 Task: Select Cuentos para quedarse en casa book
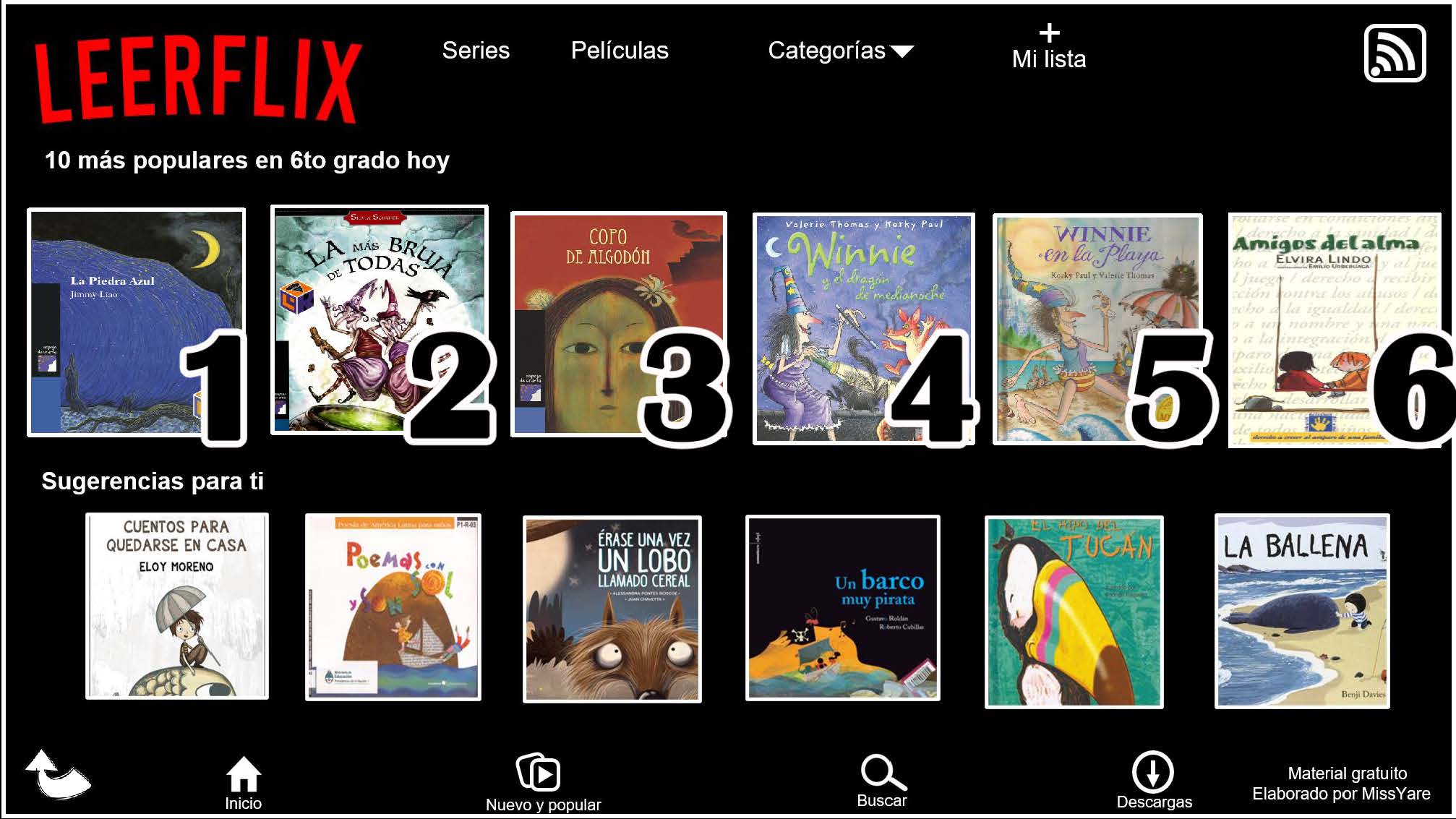[177, 606]
